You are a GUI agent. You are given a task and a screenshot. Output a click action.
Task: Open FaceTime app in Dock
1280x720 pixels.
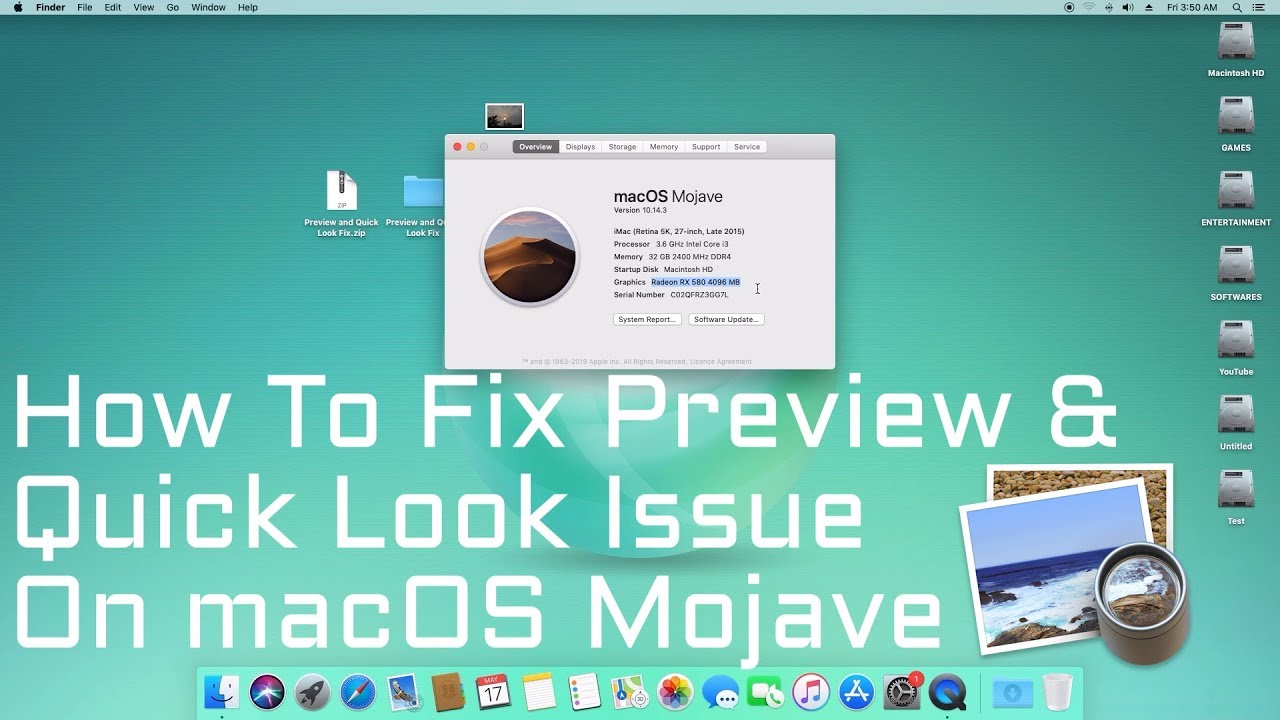pyautogui.click(x=765, y=692)
